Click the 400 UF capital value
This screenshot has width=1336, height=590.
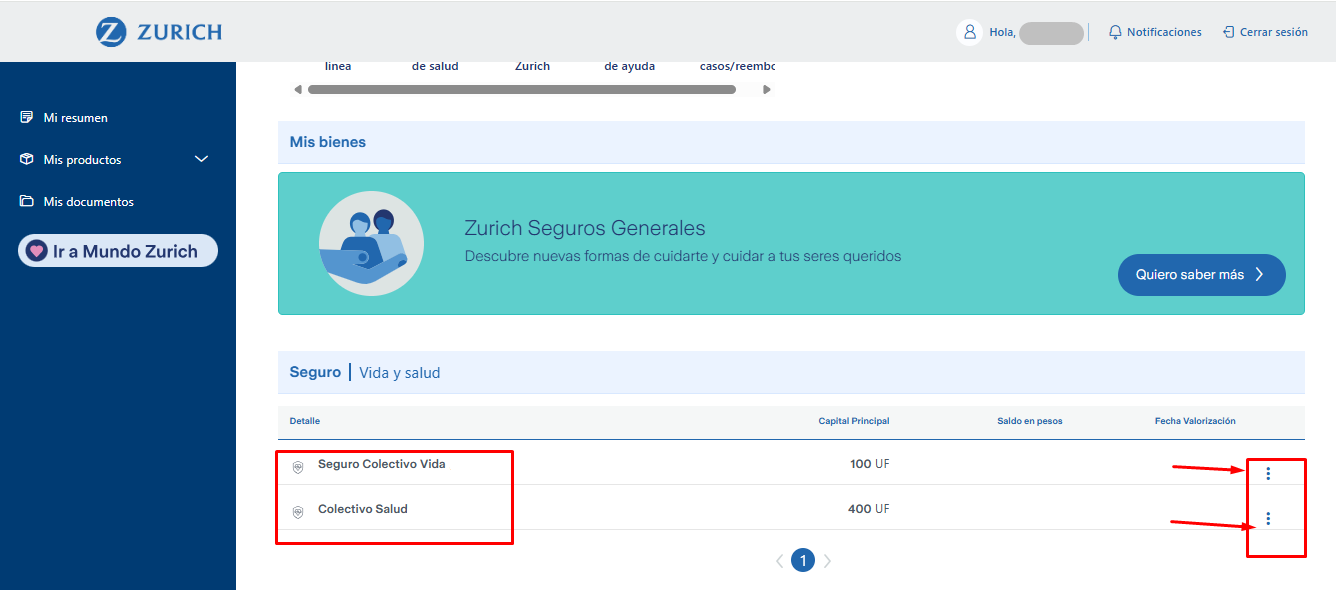coord(868,509)
